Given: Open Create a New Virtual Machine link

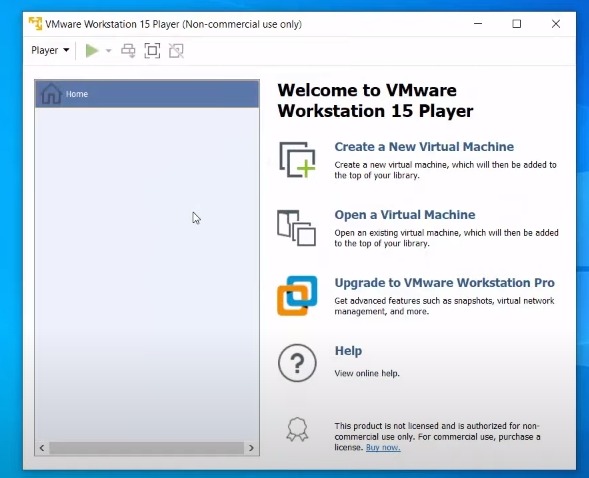Looking at the screenshot, I should [x=424, y=146].
